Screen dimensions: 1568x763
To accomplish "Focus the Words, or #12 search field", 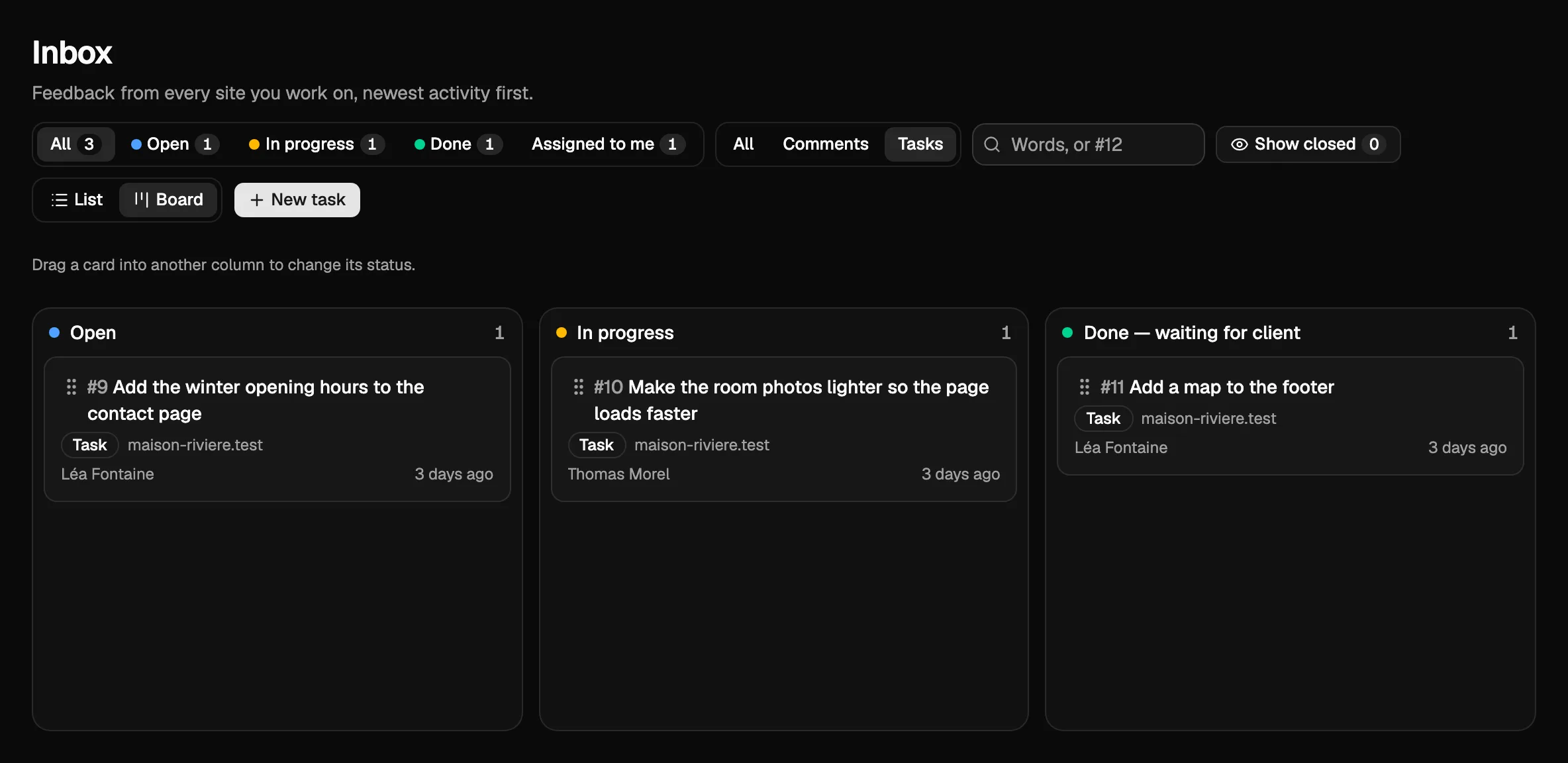I will [x=1088, y=144].
